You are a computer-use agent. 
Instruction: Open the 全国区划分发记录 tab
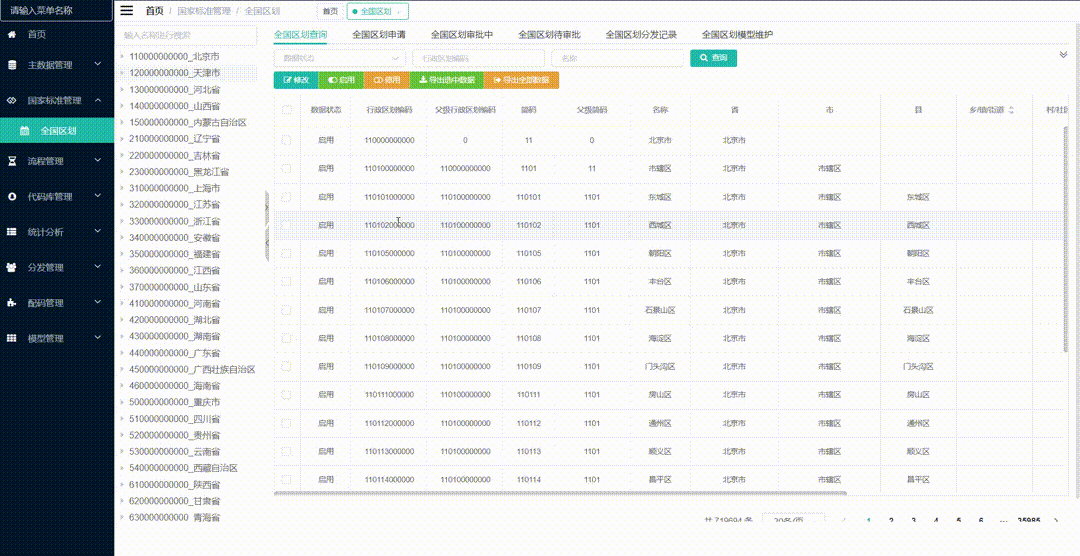(x=641, y=34)
